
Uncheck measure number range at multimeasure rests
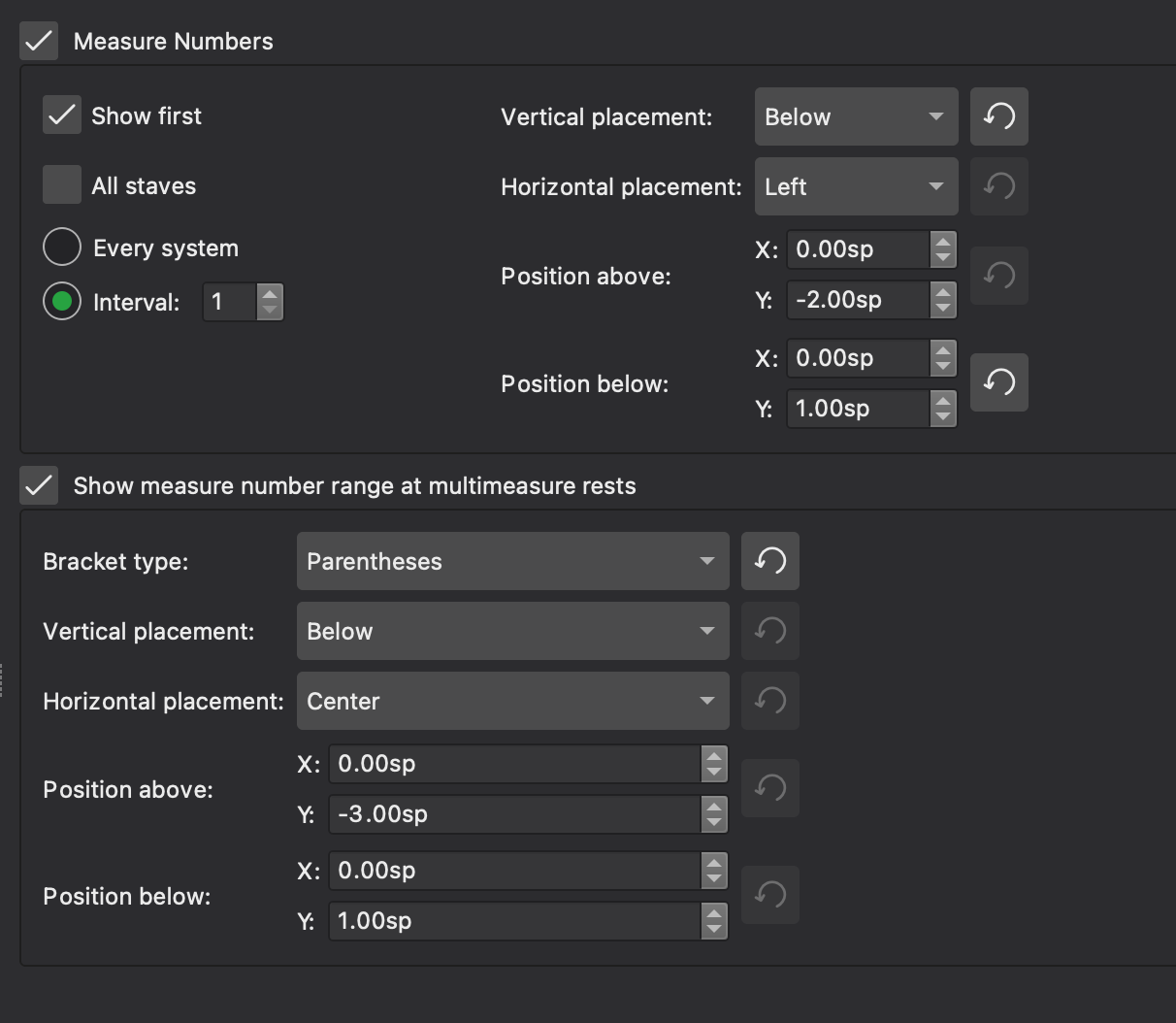pyautogui.click(x=39, y=485)
